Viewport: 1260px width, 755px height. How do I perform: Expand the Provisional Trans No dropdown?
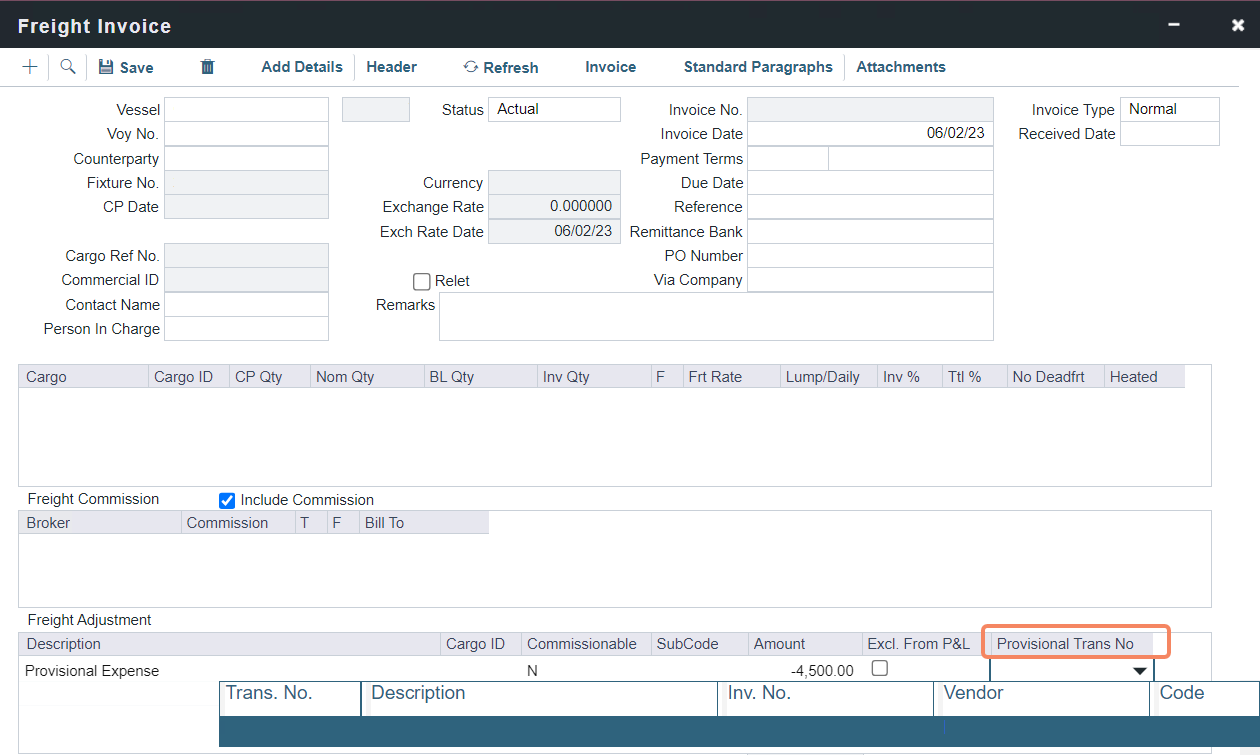coord(1139,669)
